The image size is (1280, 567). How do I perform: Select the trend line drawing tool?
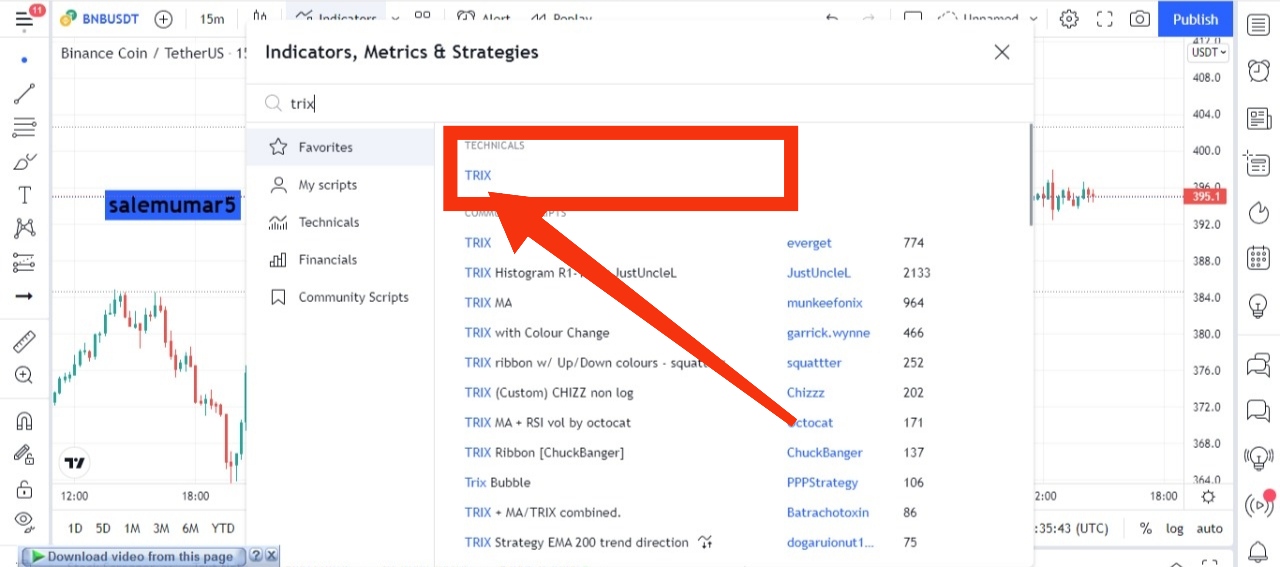pyautogui.click(x=24, y=94)
